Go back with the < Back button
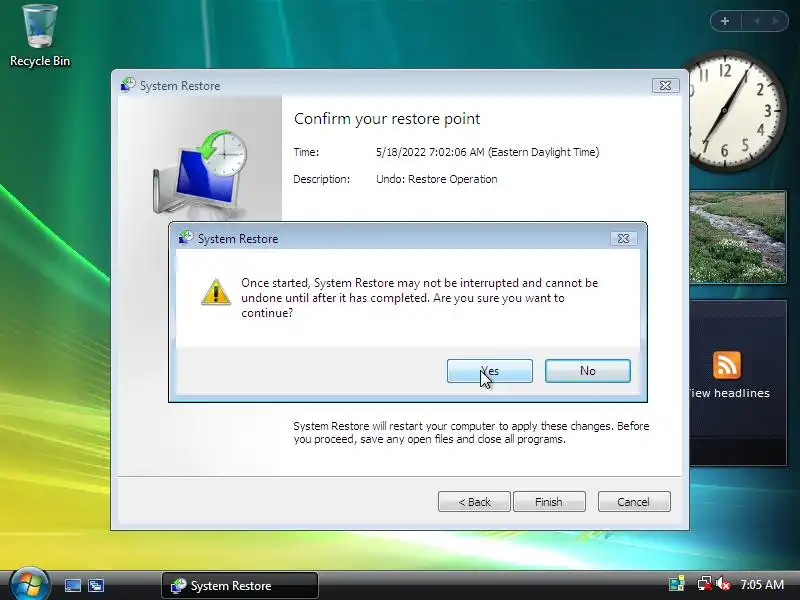 pyautogui.click(x=474, y=502)
